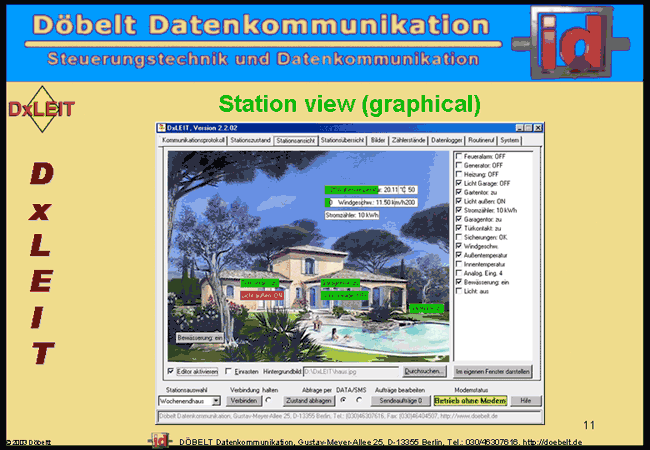This screenshot has height=450, width=650.
Task: Click the Zustand abfragen button
Action: click(x=309, y=401)
